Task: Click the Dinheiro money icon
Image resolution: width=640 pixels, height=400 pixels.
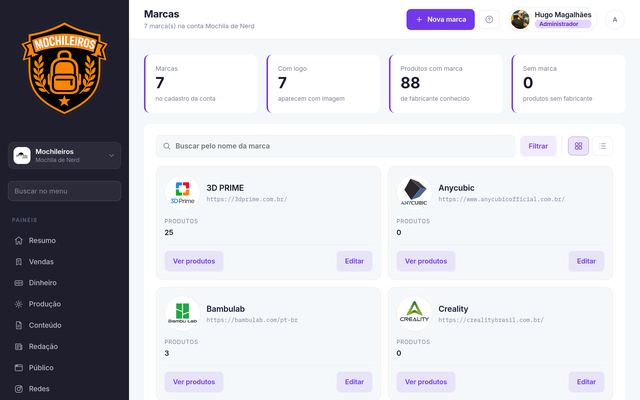Action: pyautogui.click(x=18, y=283)
